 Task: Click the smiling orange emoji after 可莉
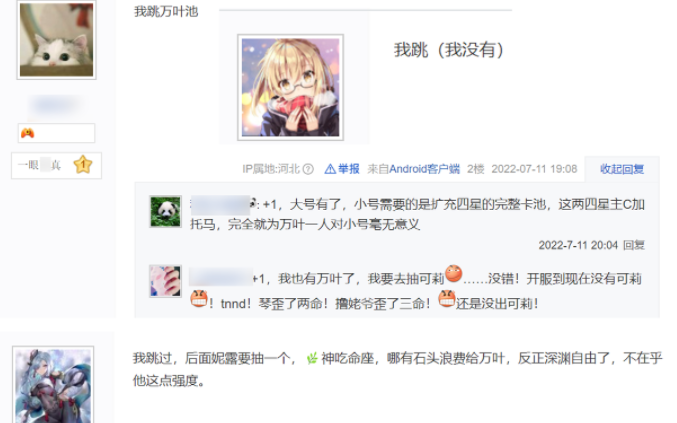pyautogui.click(x=453, y=273)
